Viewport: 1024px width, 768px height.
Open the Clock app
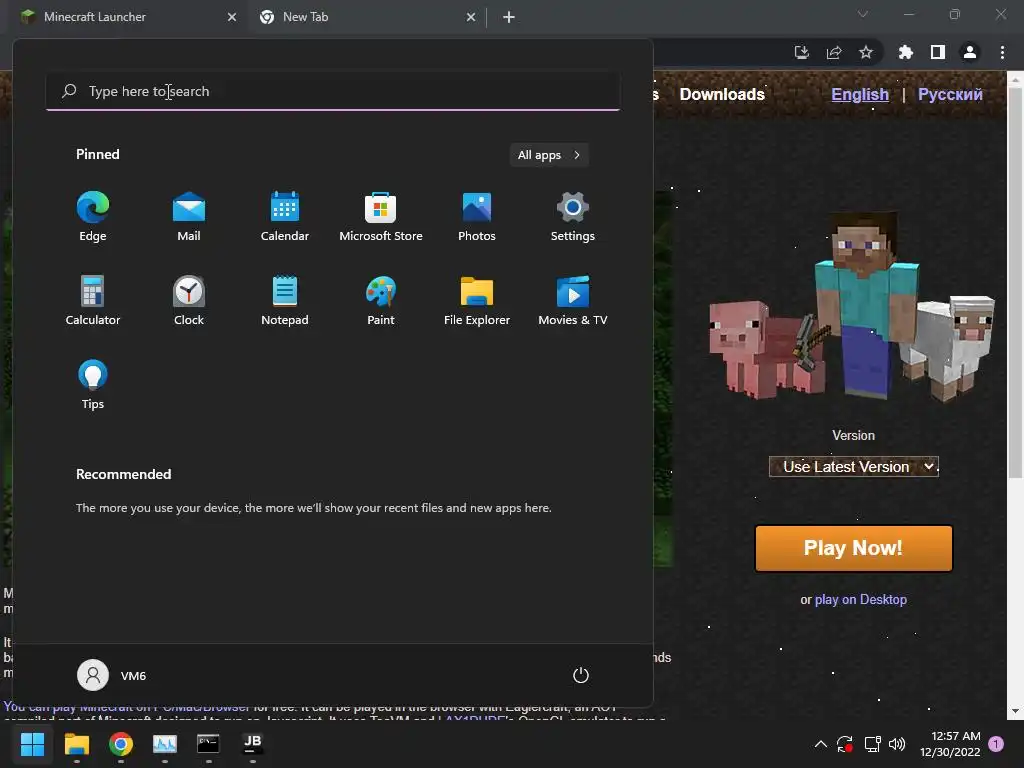(189, 301)
